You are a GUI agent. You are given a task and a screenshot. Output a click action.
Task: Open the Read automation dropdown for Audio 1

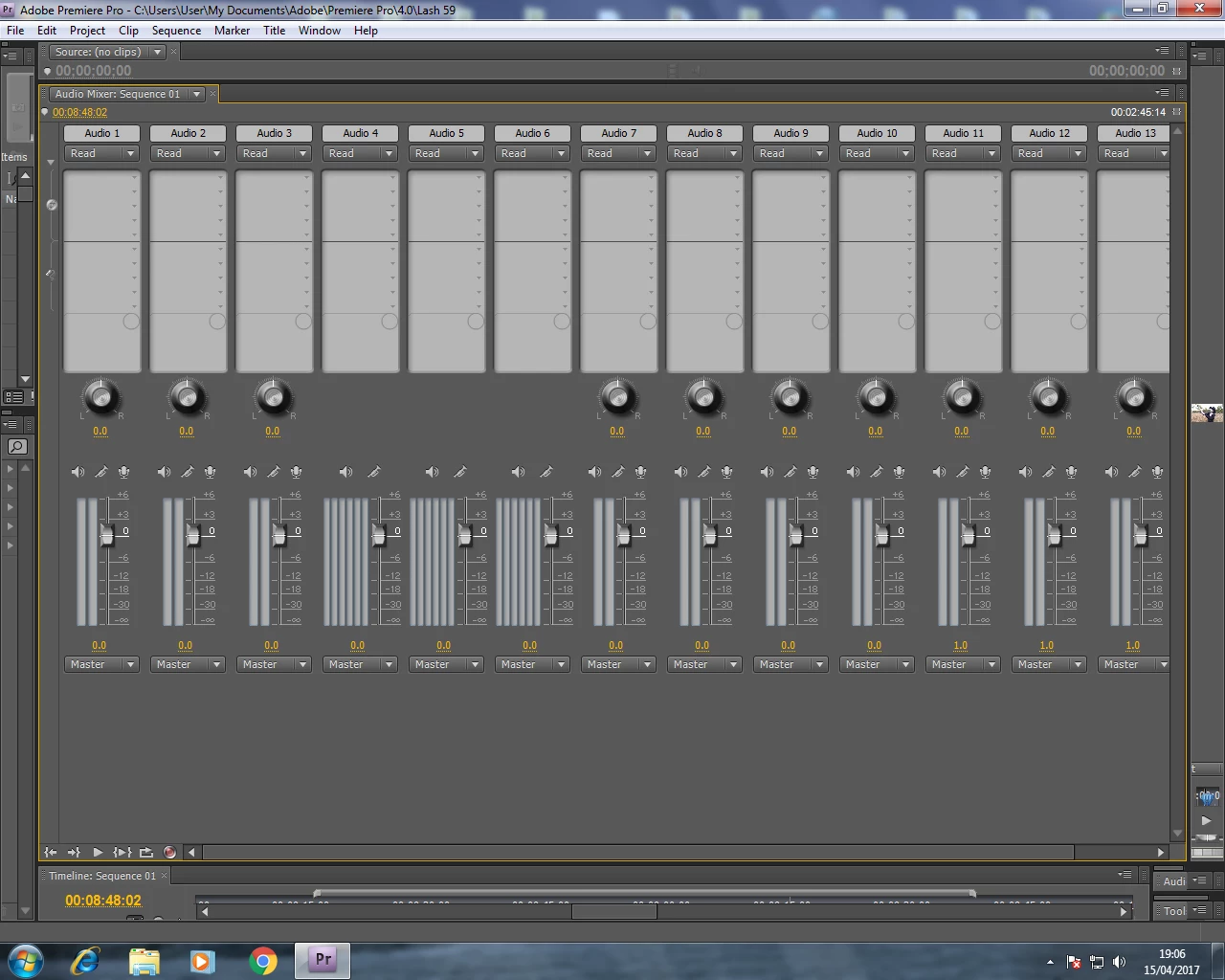[102, 153]
